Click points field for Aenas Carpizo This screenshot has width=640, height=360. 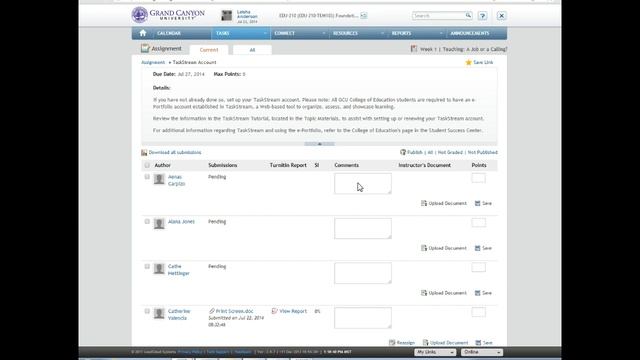pos(478,178)
